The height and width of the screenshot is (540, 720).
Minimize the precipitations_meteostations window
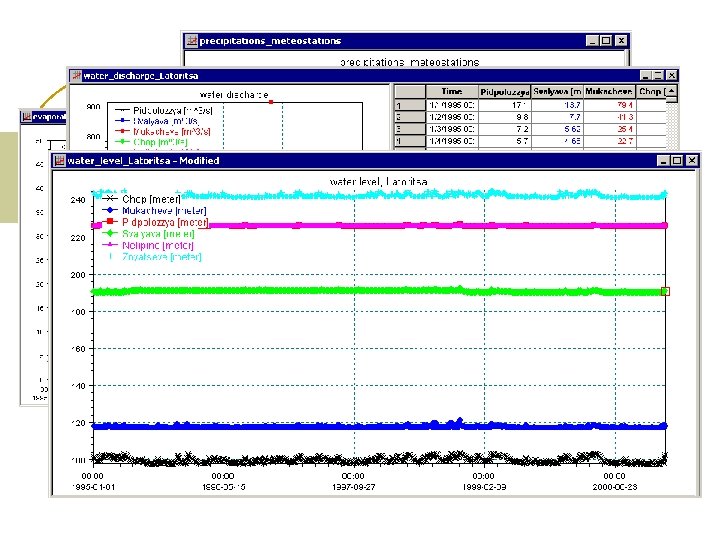pyautogui.click(x=592, y=41)
